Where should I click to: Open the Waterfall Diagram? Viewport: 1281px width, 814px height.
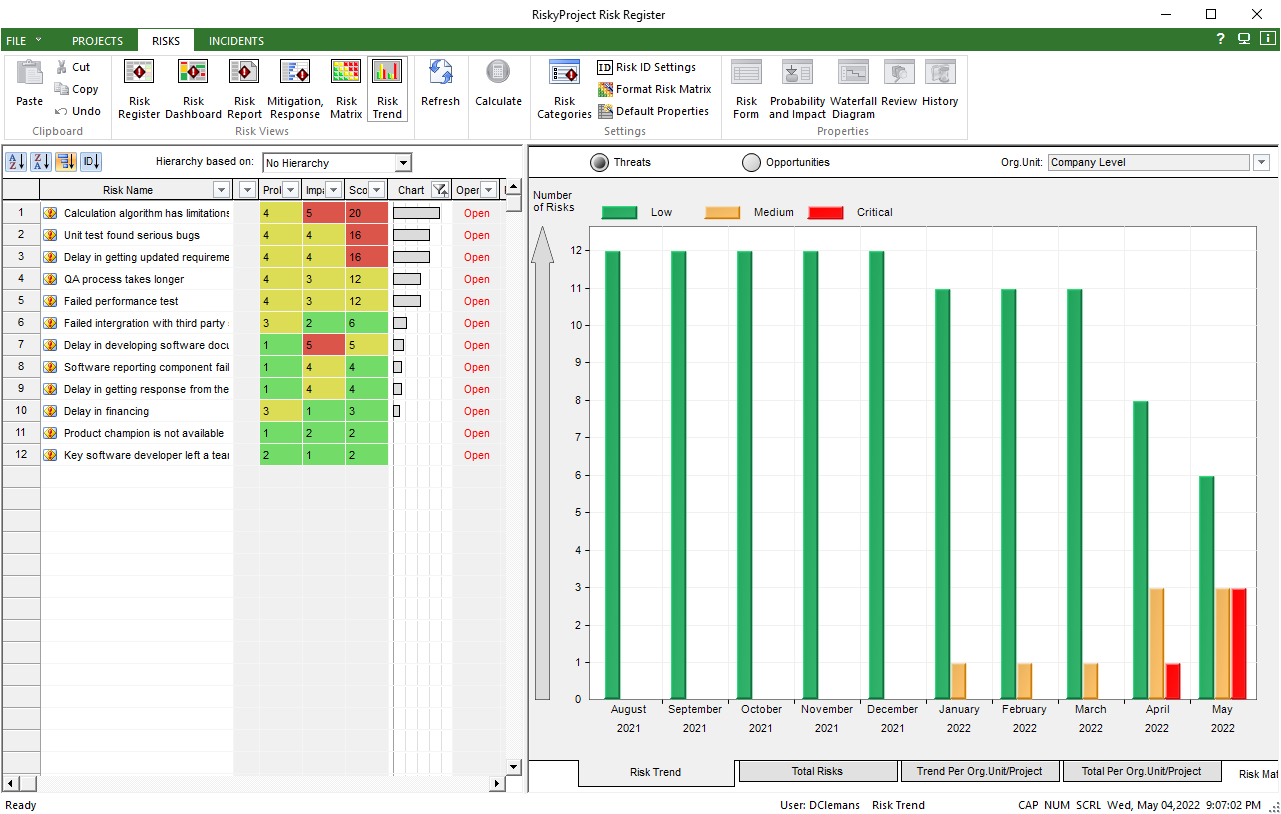(853, 88)
